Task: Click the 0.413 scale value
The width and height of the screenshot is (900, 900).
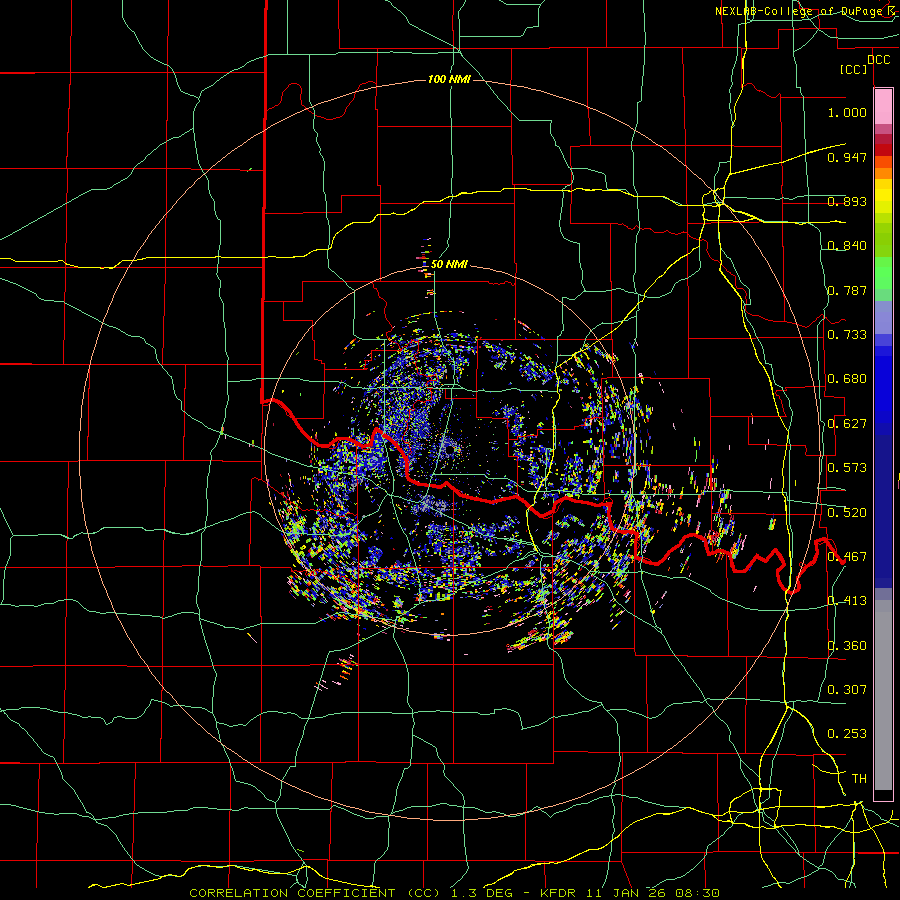Action: click(x=847, y=601)
